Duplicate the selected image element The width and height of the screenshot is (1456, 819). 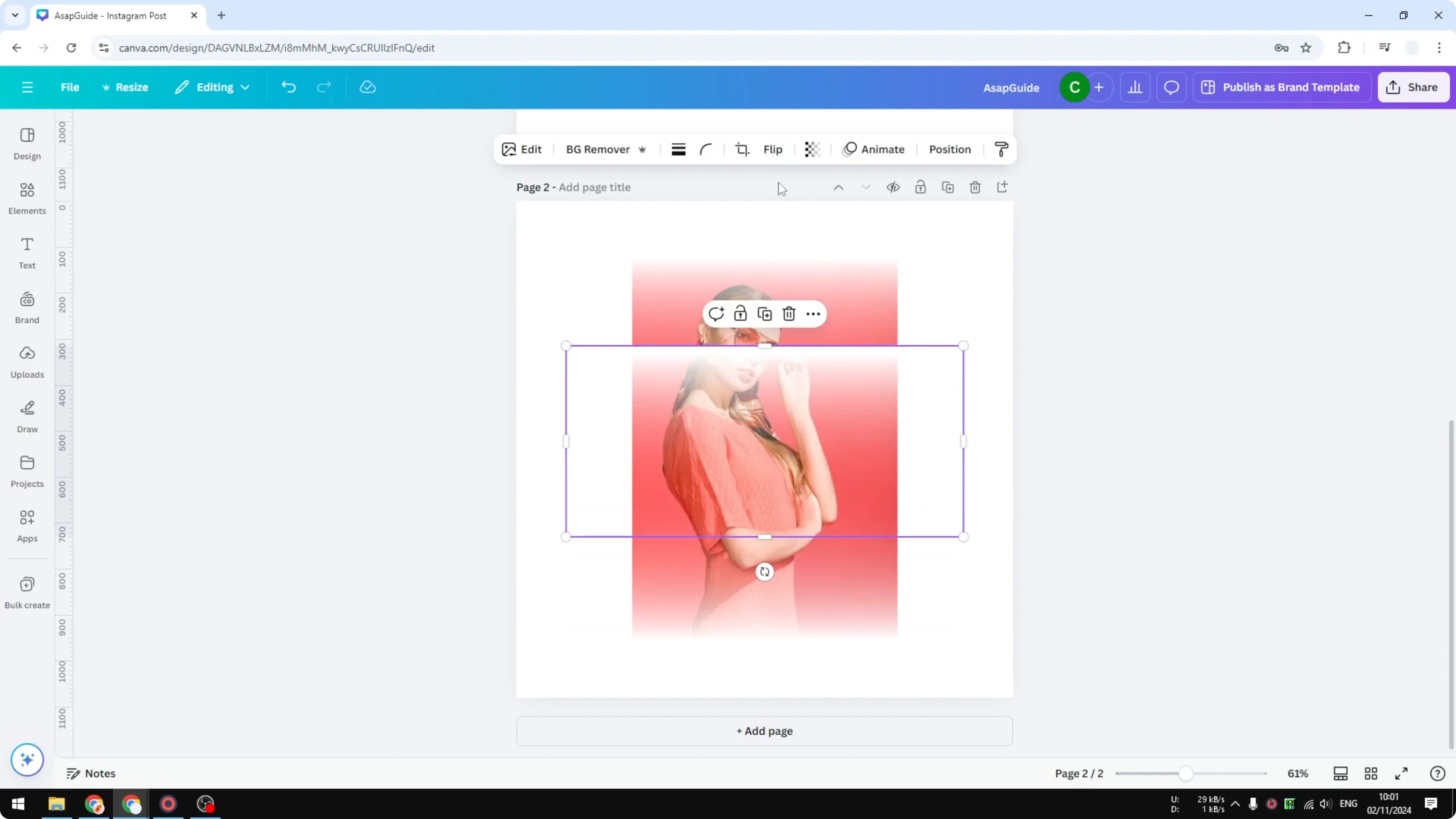(x=764, y=313)
